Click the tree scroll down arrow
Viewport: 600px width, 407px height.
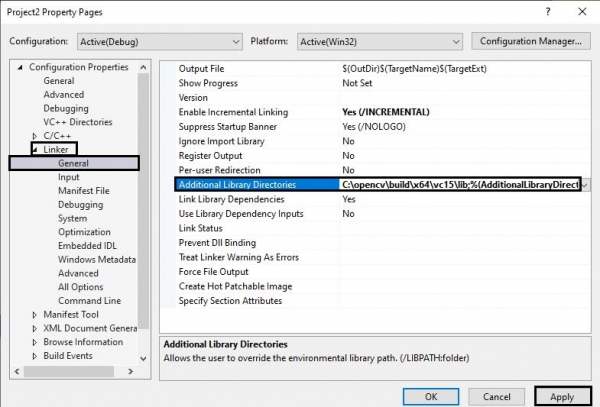[x=143, y=359]
